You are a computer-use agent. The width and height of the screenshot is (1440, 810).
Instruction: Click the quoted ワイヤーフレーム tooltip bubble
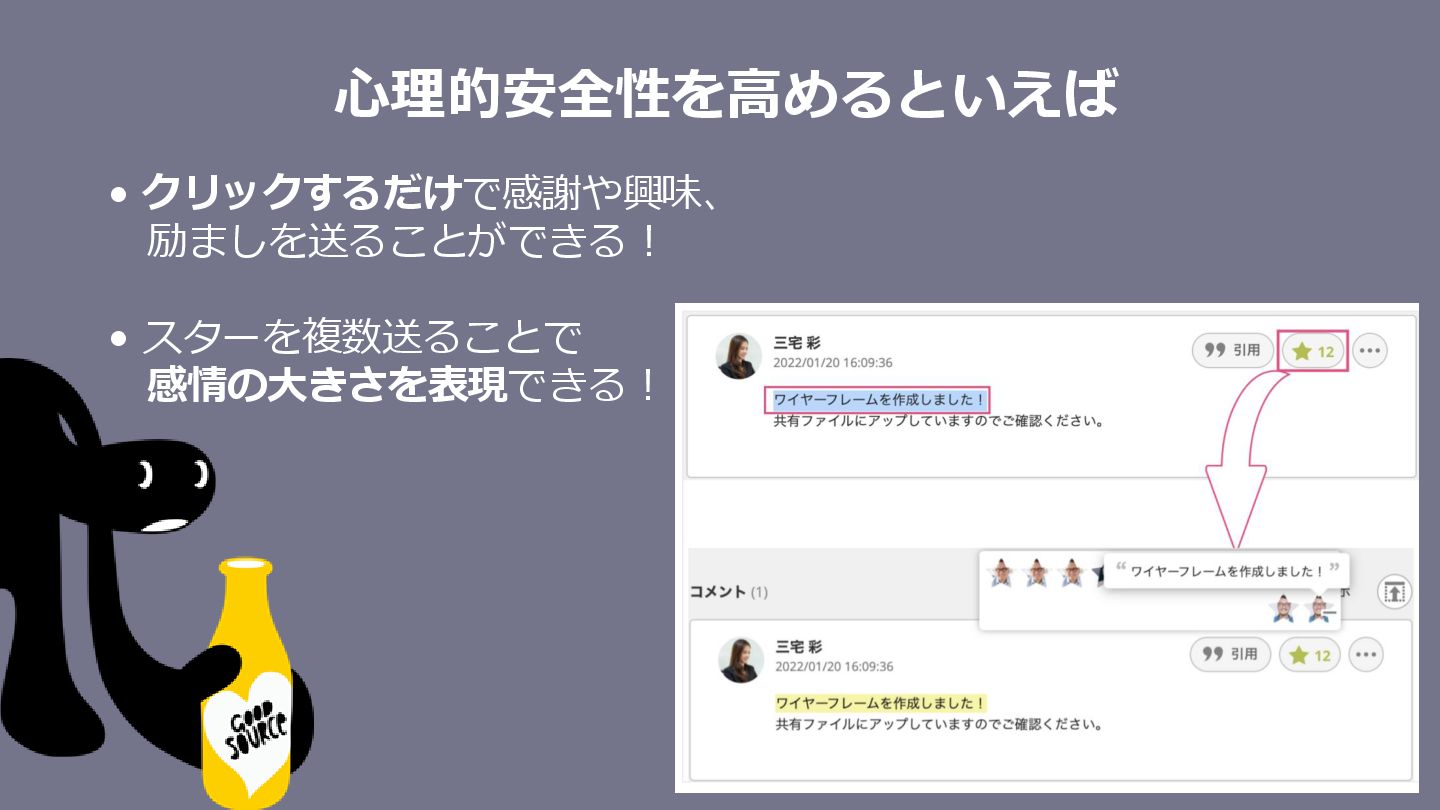(x=1227, y=571)
